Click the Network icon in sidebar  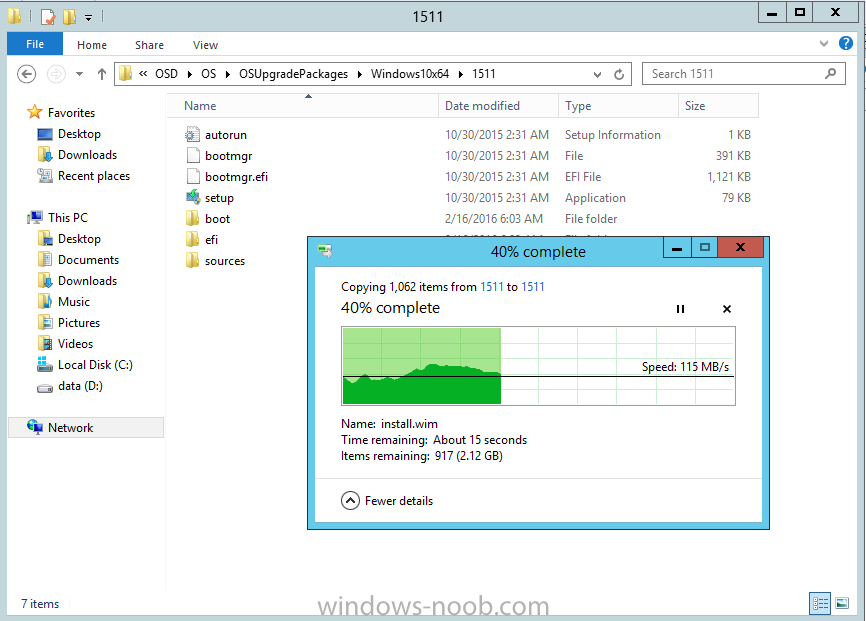(35, 427)
